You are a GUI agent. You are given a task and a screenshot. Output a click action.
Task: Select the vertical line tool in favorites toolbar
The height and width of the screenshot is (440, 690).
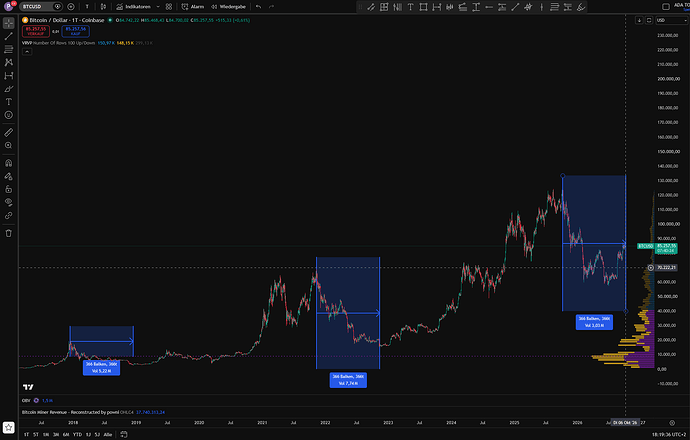pyautogui.click(x=541, y=7)
